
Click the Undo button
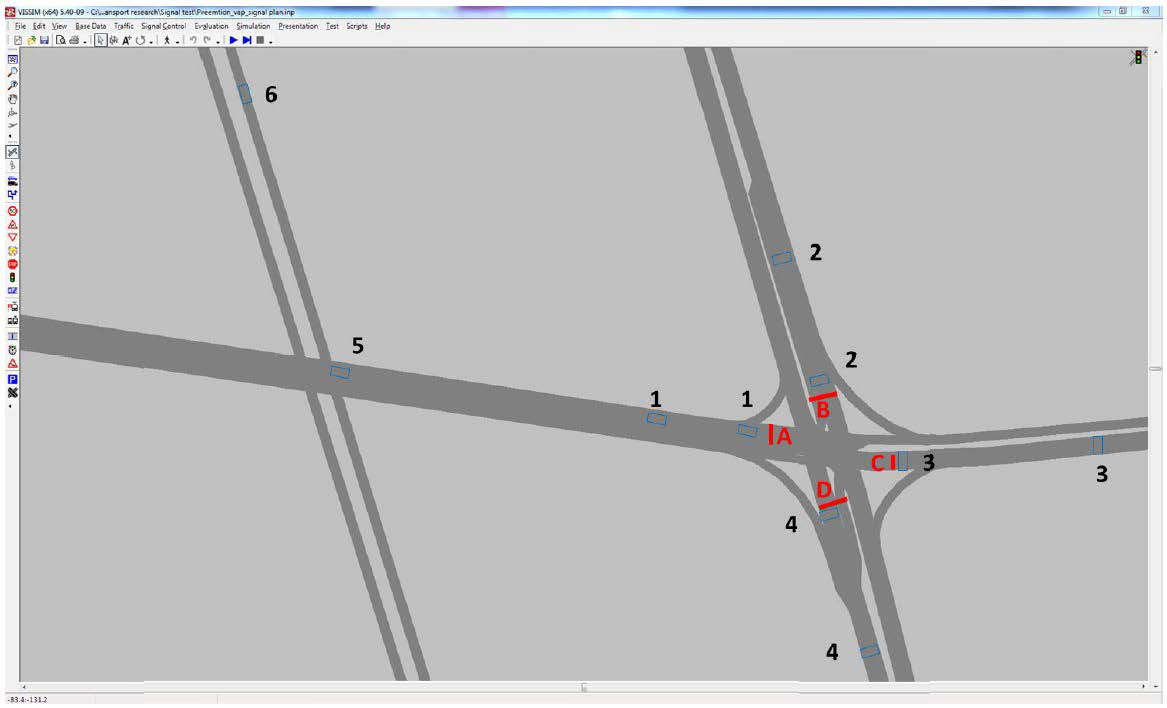[194, 40]
